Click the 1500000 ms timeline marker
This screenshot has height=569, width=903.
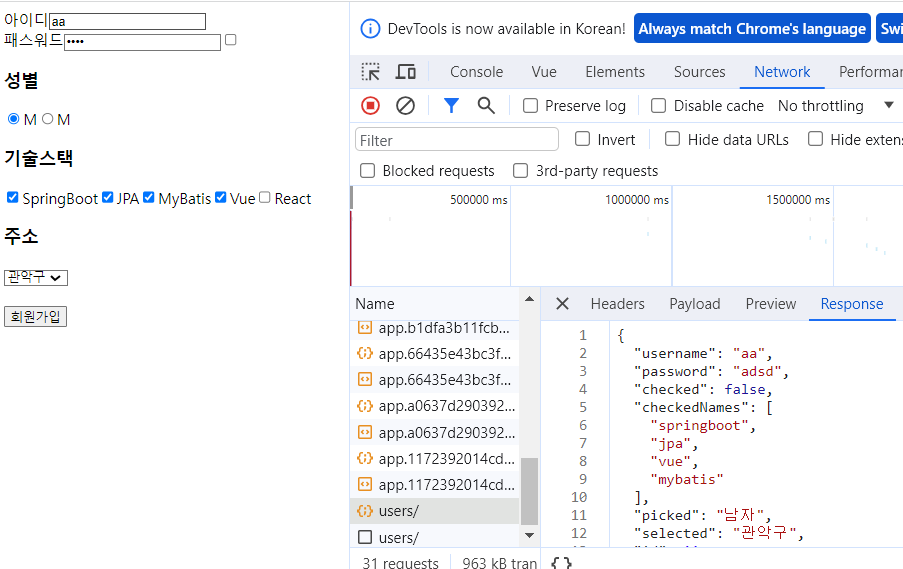pos(798,200)
